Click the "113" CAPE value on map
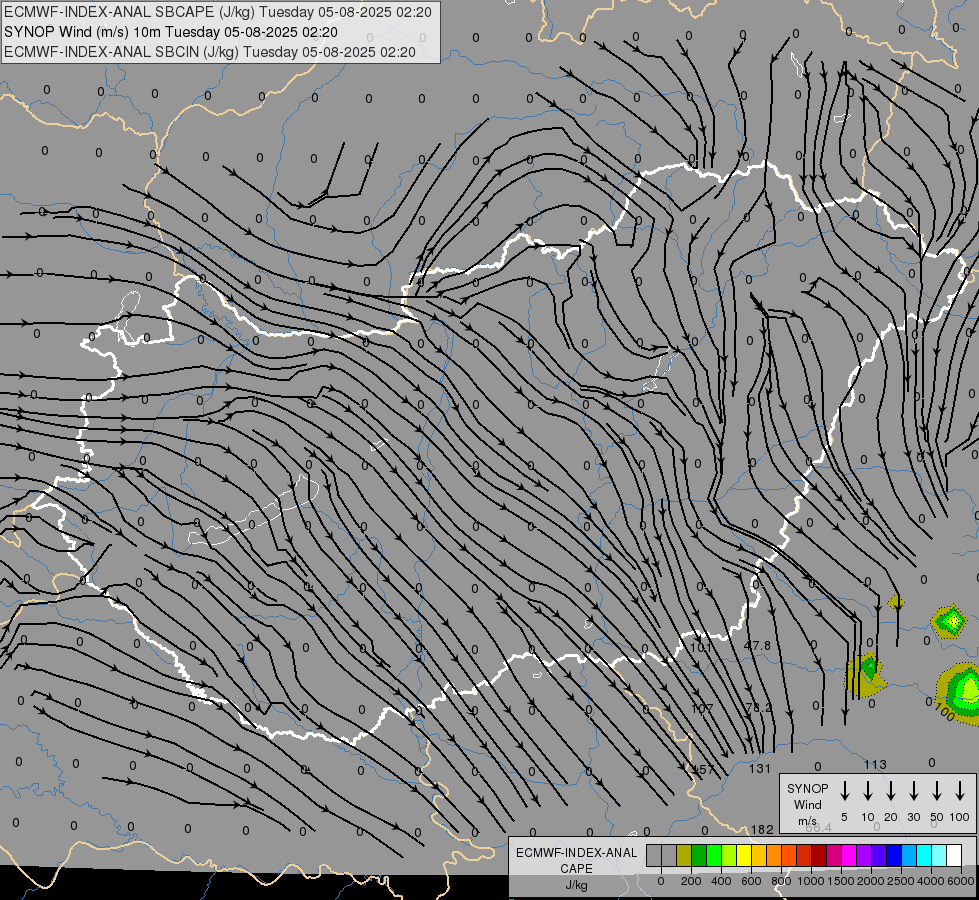Screen dimensions: 979x900 875,764
